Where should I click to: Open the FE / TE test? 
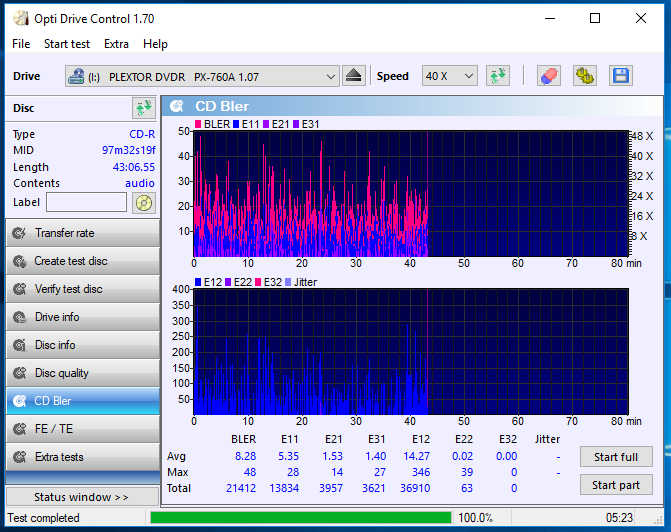click(83, 429)
